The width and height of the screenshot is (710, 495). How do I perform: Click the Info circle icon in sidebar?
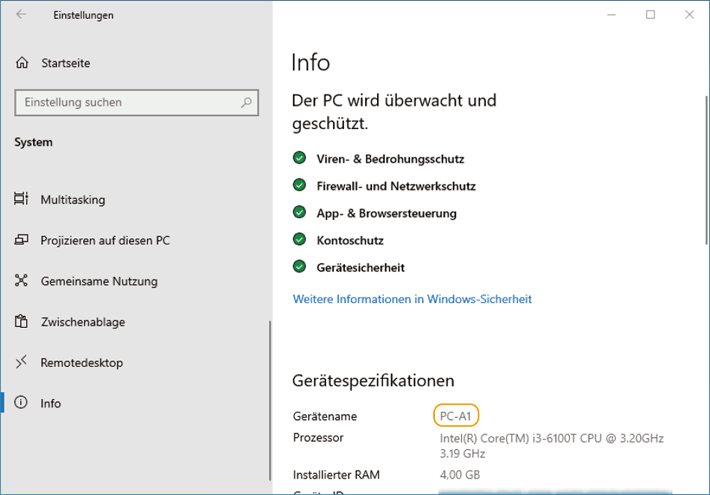21,403
